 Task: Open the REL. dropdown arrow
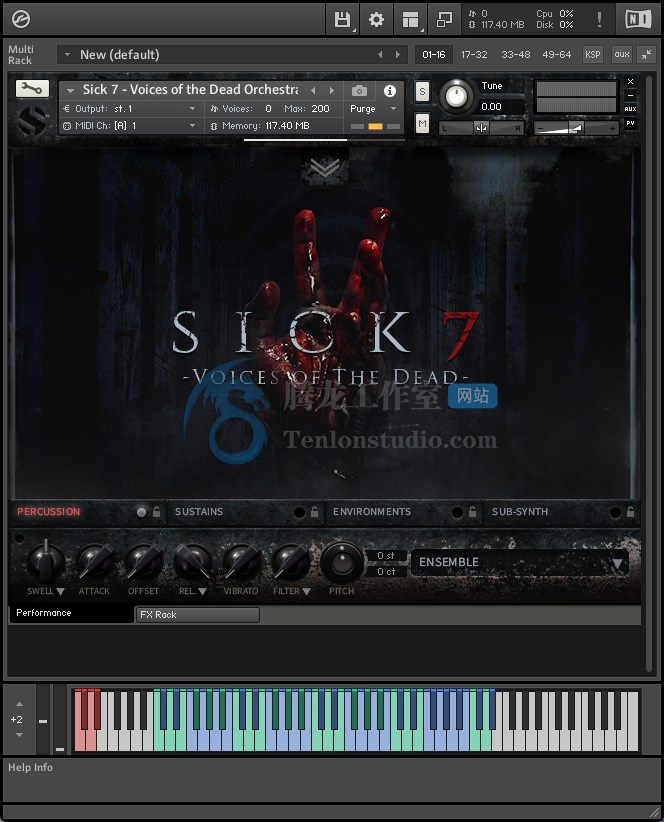pyautogui.click(x=202, y=591)
